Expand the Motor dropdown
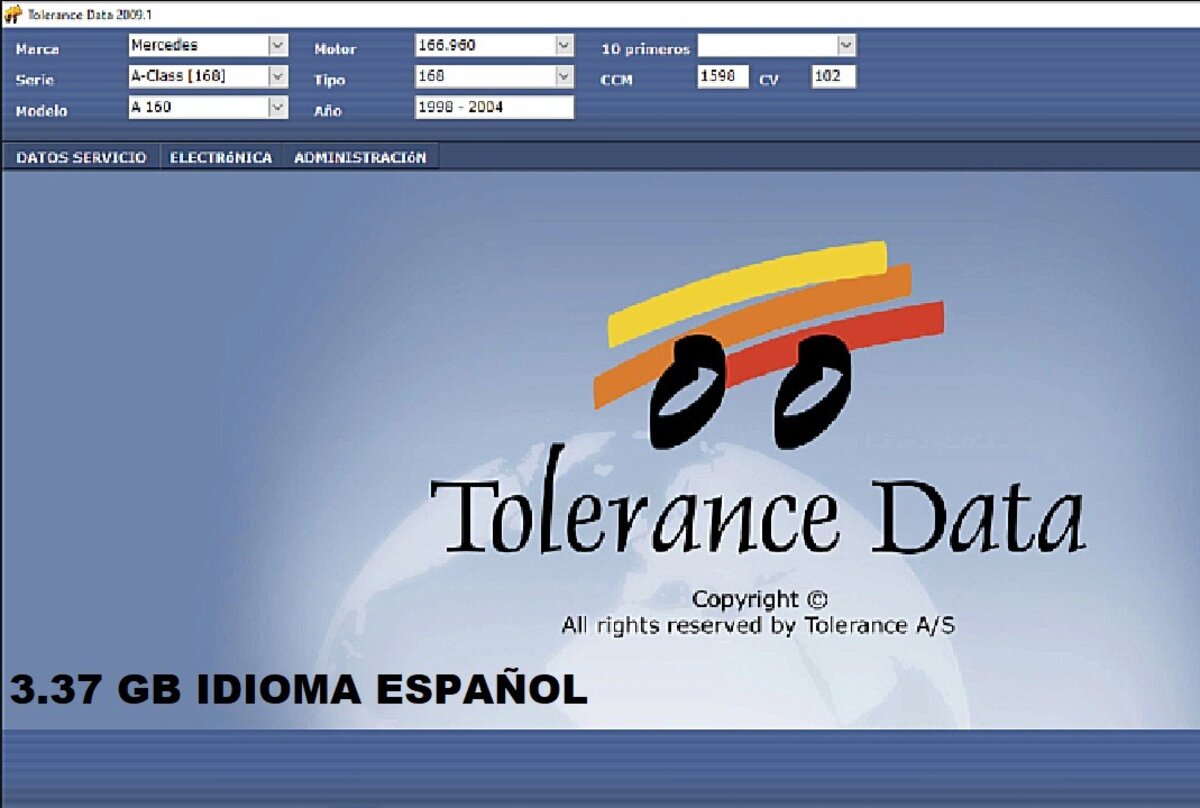This screenshot has height=808, width=1200. (x=562, y=45)
